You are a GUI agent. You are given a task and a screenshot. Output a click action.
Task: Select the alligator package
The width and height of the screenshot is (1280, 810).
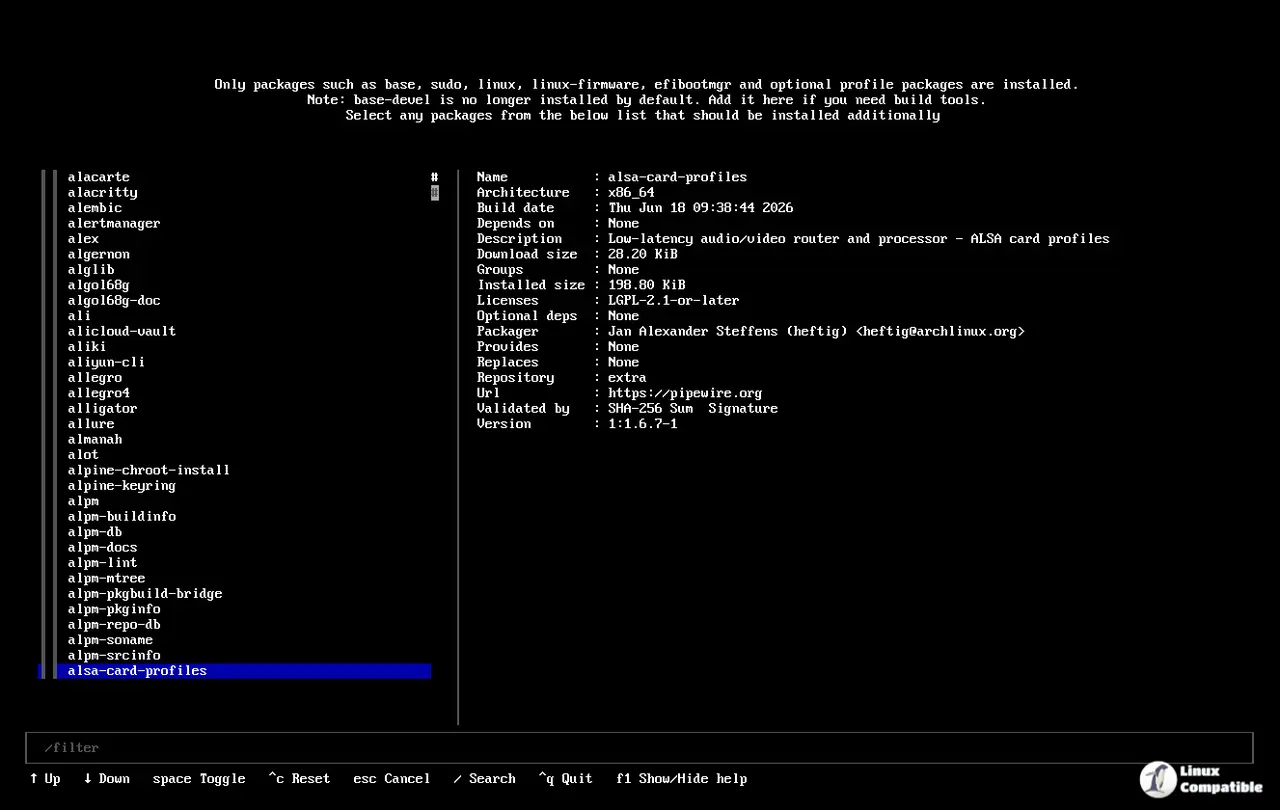[x=102, y=409]
